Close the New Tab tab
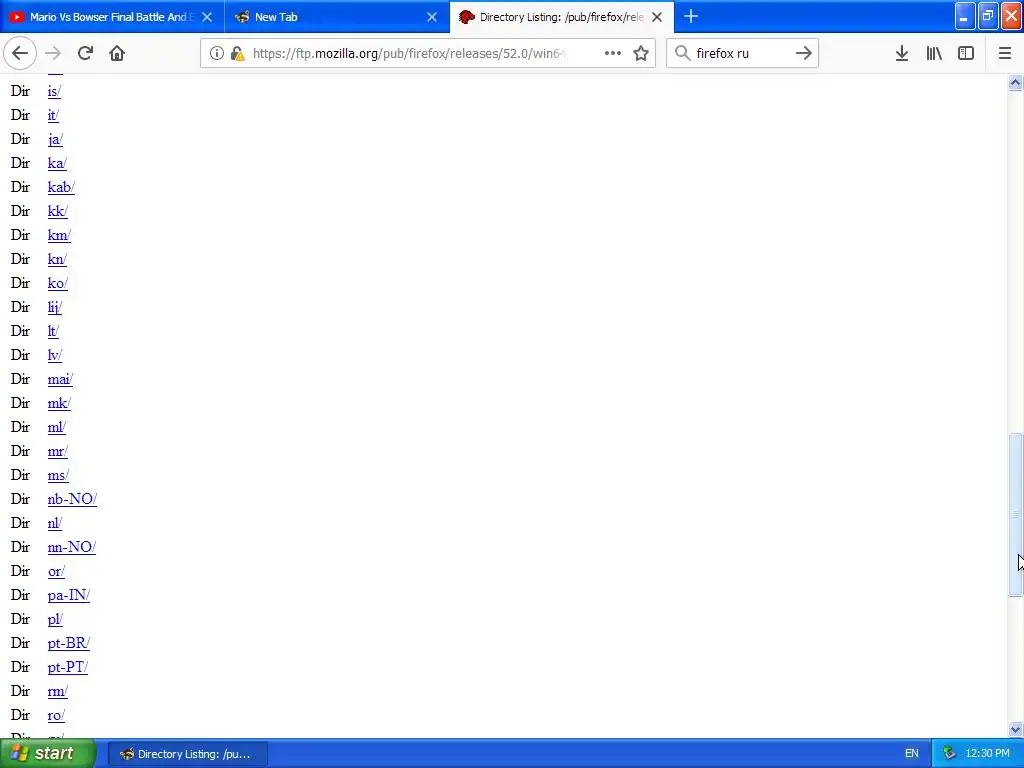Viewport: 1024px width, 768px height. click(432, 17)
